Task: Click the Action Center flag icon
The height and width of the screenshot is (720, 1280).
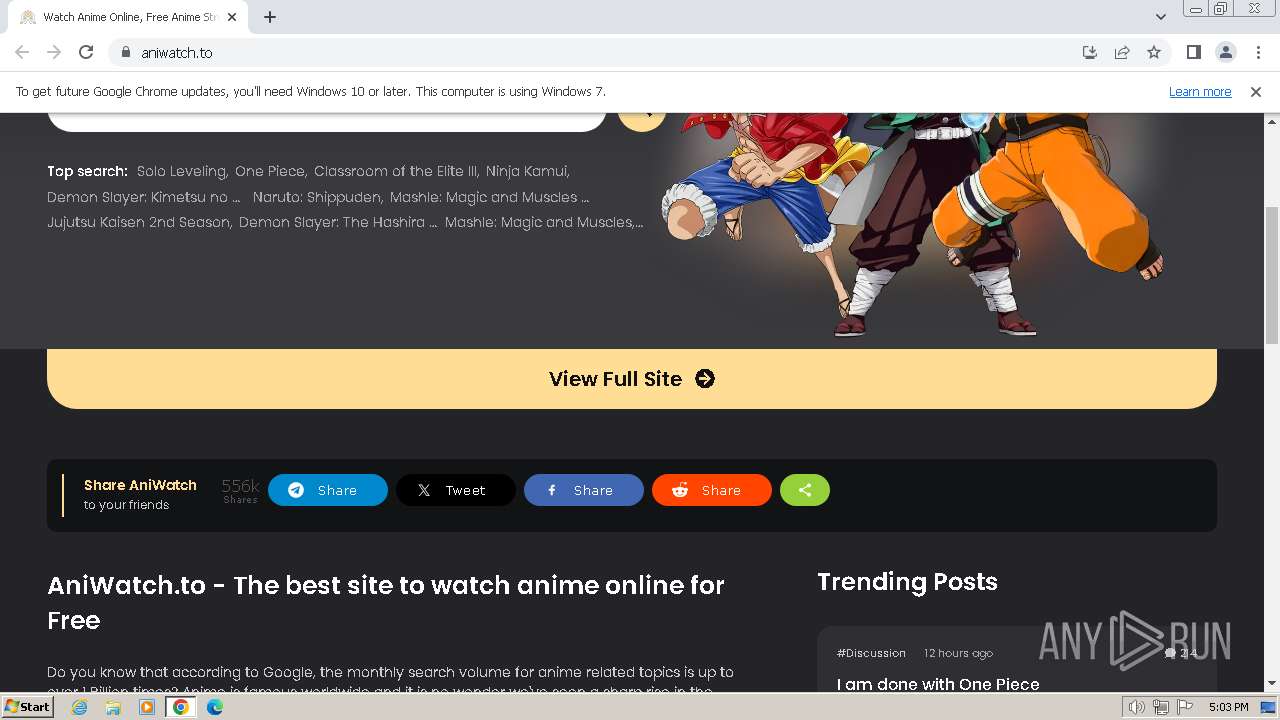Action: pyautogui.click(x=1185, y=707)
